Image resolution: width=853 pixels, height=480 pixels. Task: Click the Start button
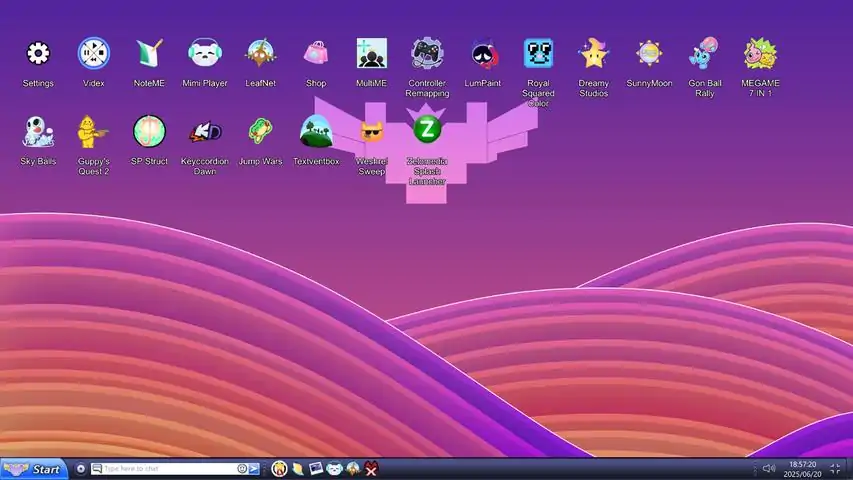35,469
